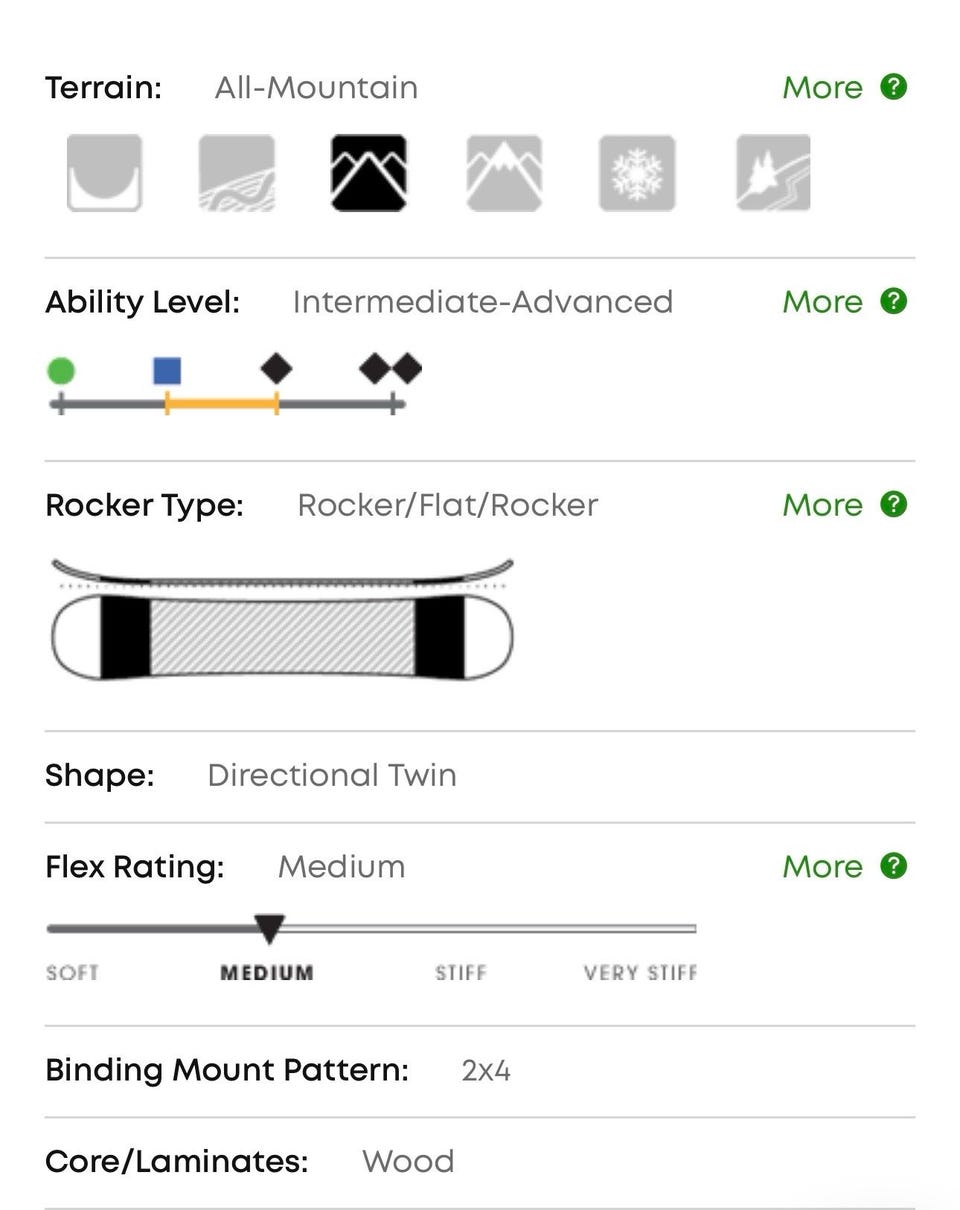Image resolution: width=960 pixels, height=1210 pixels.
Task: Choose the pine tree backcountry terrain icon
Action: (773, 173)
